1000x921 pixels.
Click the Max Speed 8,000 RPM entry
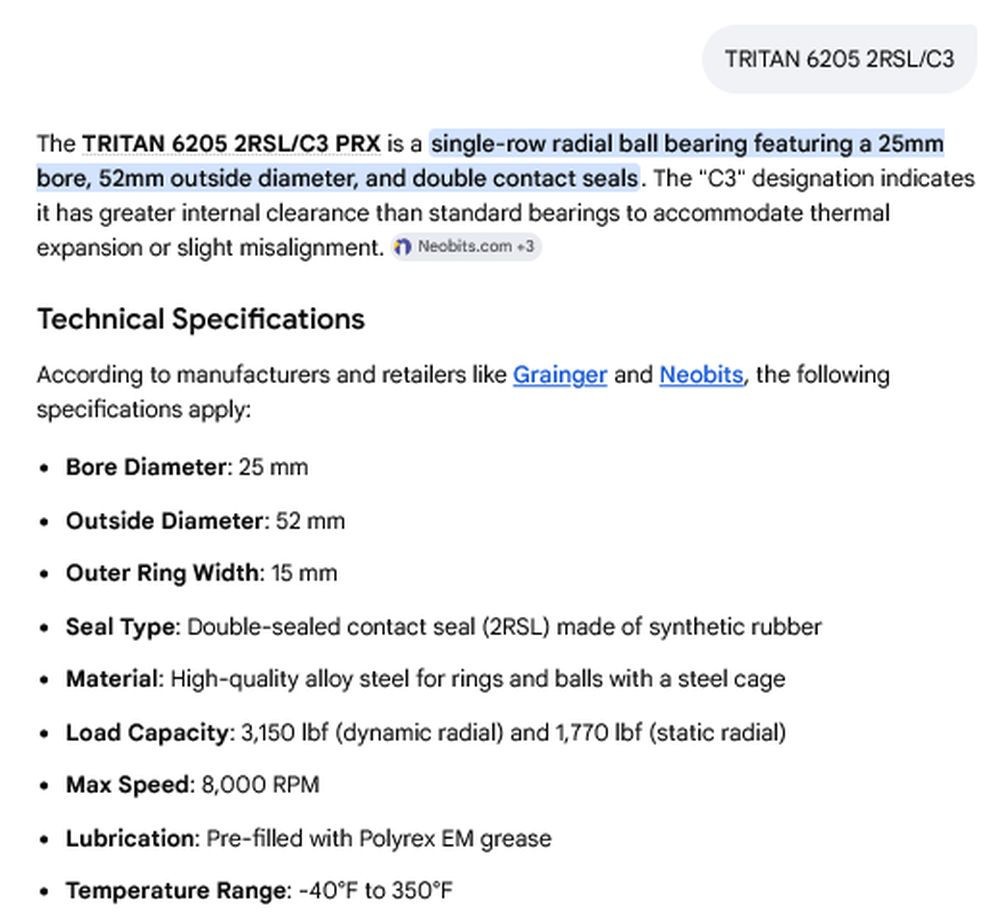[x=193, y=785]
